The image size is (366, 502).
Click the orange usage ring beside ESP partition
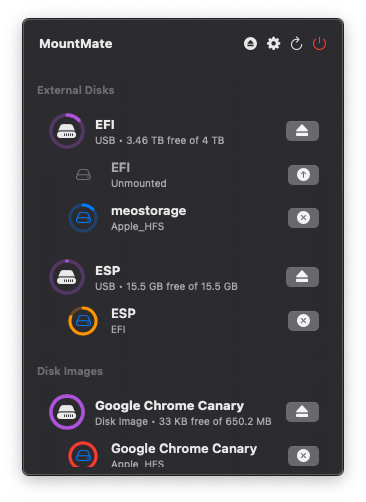coord(83,321)
